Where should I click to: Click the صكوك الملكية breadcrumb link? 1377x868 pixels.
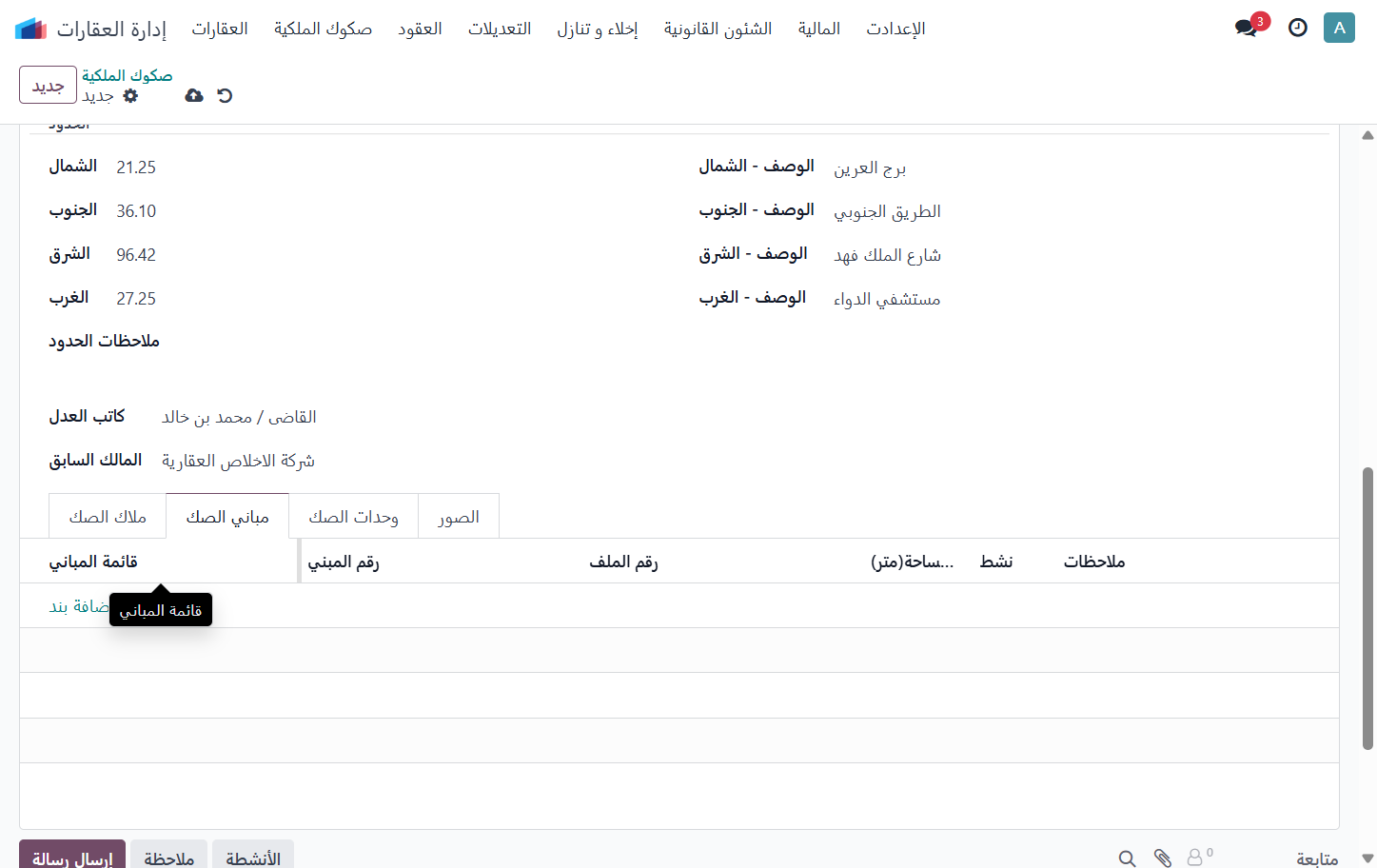pos(127,75)
